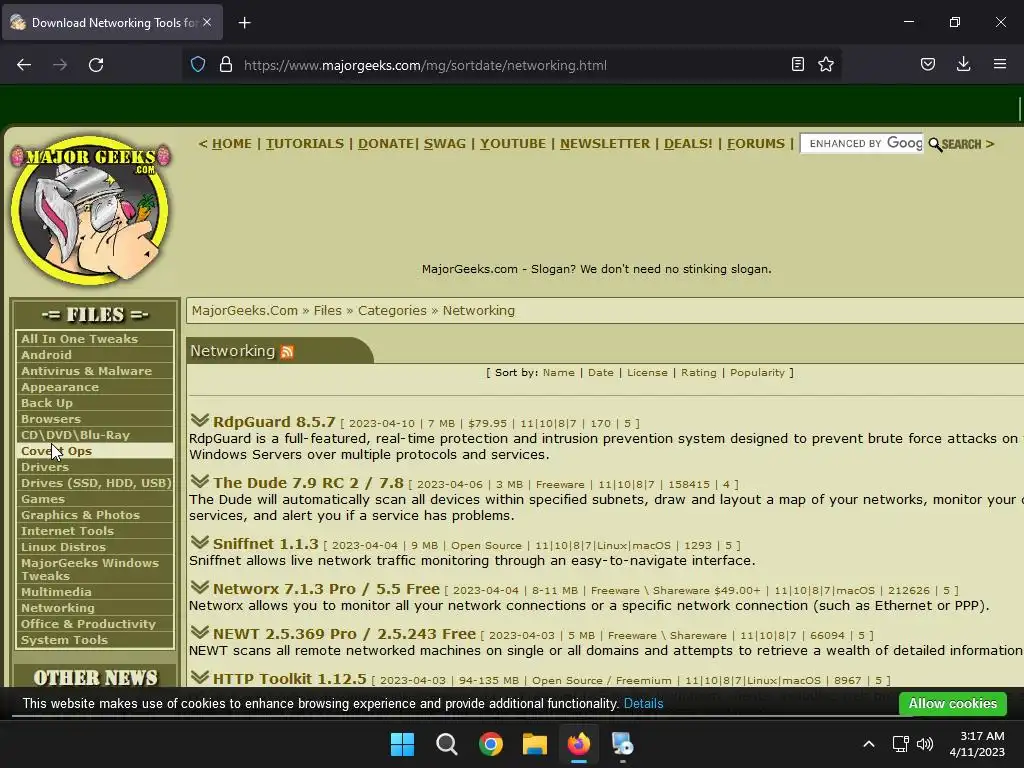Click the Networking RSS feed icon
The width and height of the screenshot is (1024, 768).
pyautogui.click(x=287, y=352)
